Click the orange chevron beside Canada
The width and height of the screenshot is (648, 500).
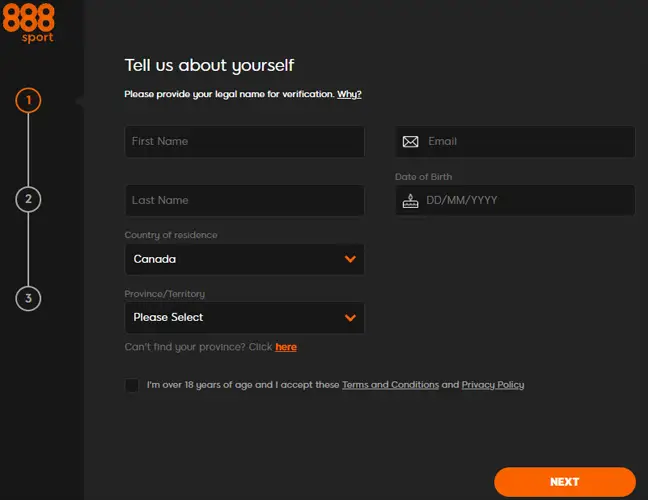click(x=350, y=259)
